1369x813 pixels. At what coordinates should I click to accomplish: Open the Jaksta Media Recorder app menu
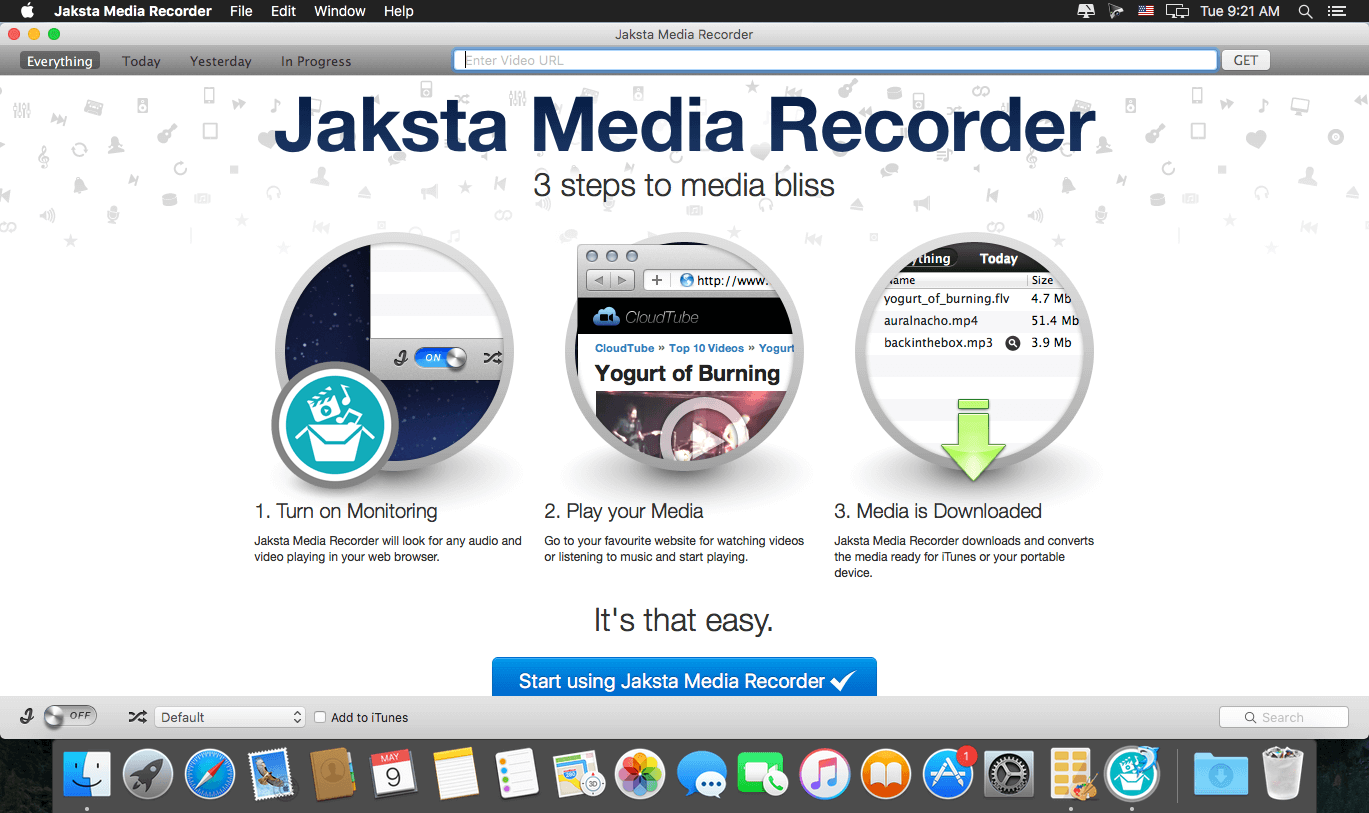tap(133, 11)
